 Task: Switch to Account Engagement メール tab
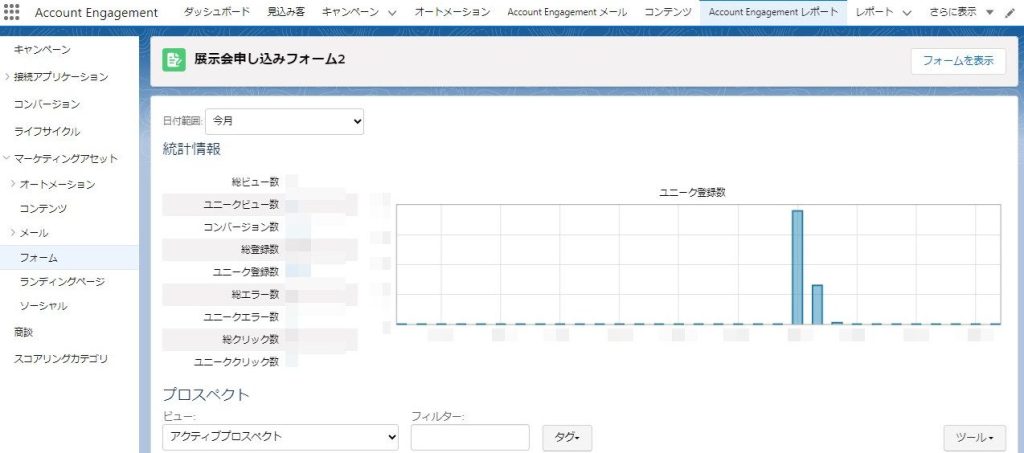(567, 12)
